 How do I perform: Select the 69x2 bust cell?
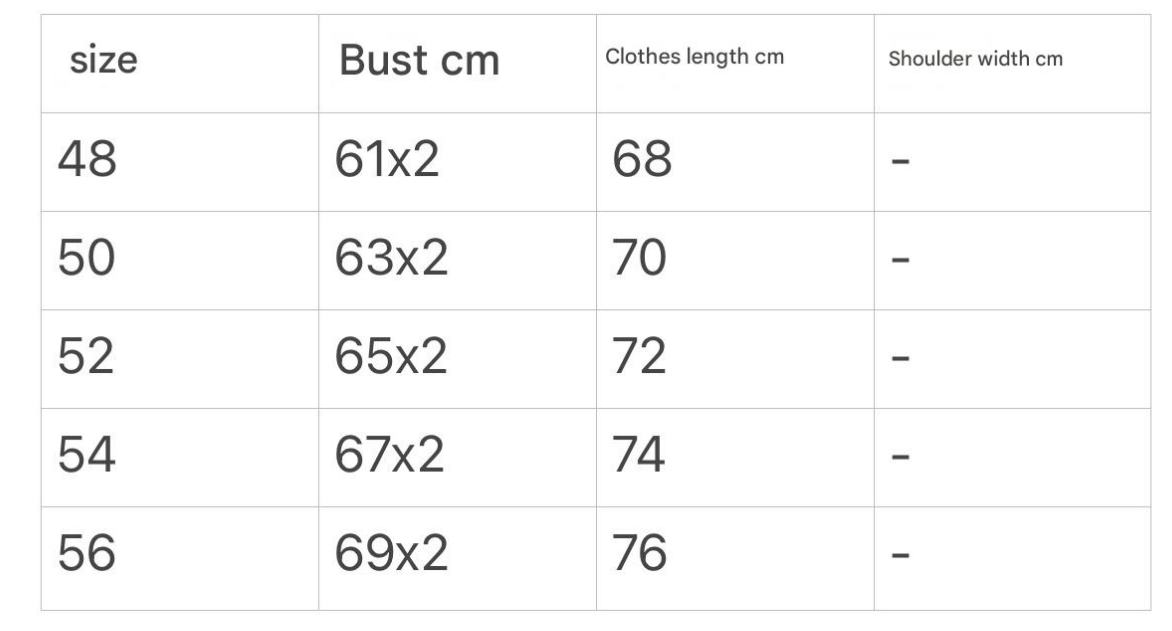[x=391, y=554]
